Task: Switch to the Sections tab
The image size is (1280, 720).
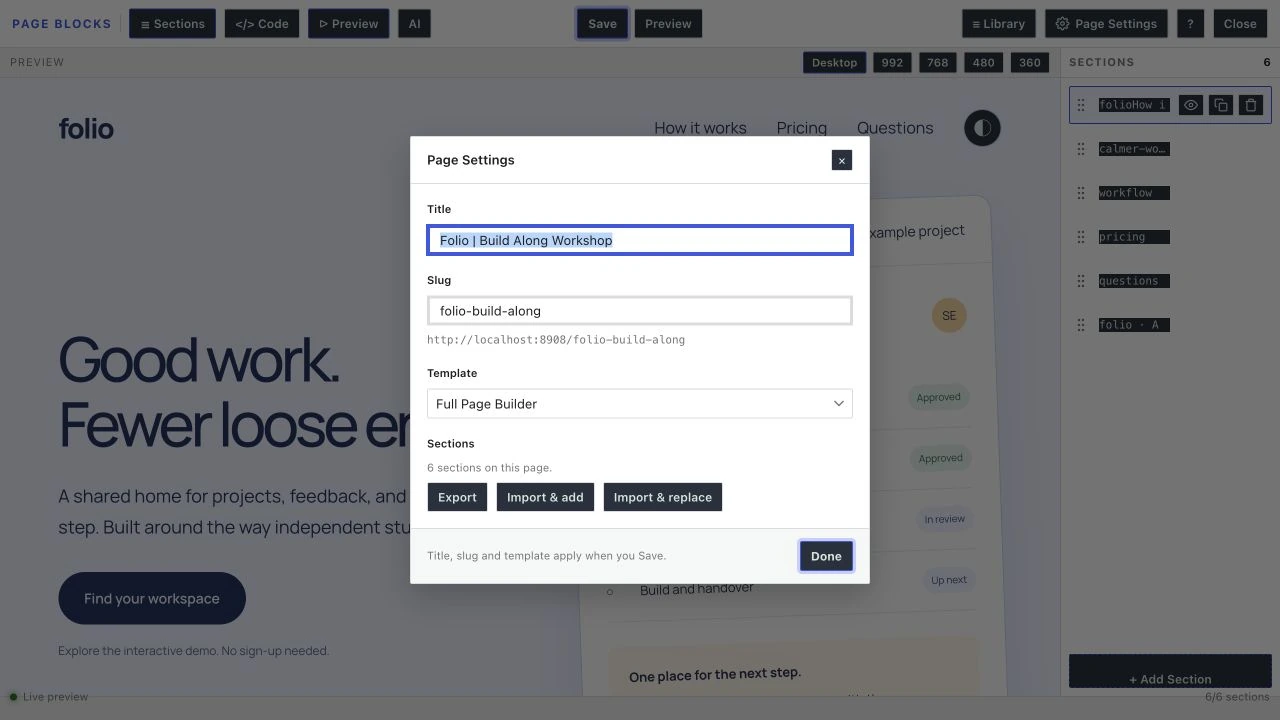Action: (x=172, y=24)
